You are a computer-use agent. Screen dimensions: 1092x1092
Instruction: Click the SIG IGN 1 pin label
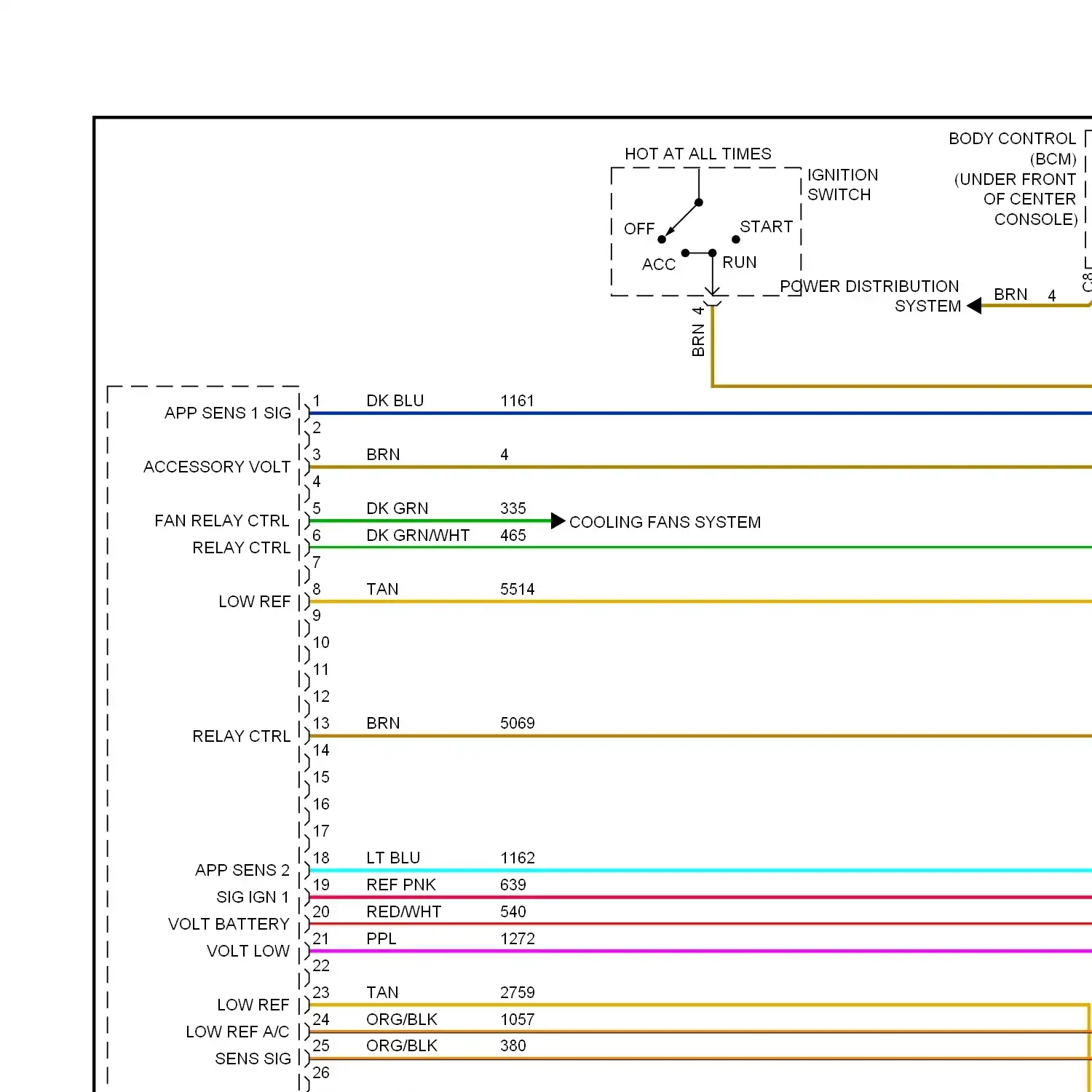253,897
